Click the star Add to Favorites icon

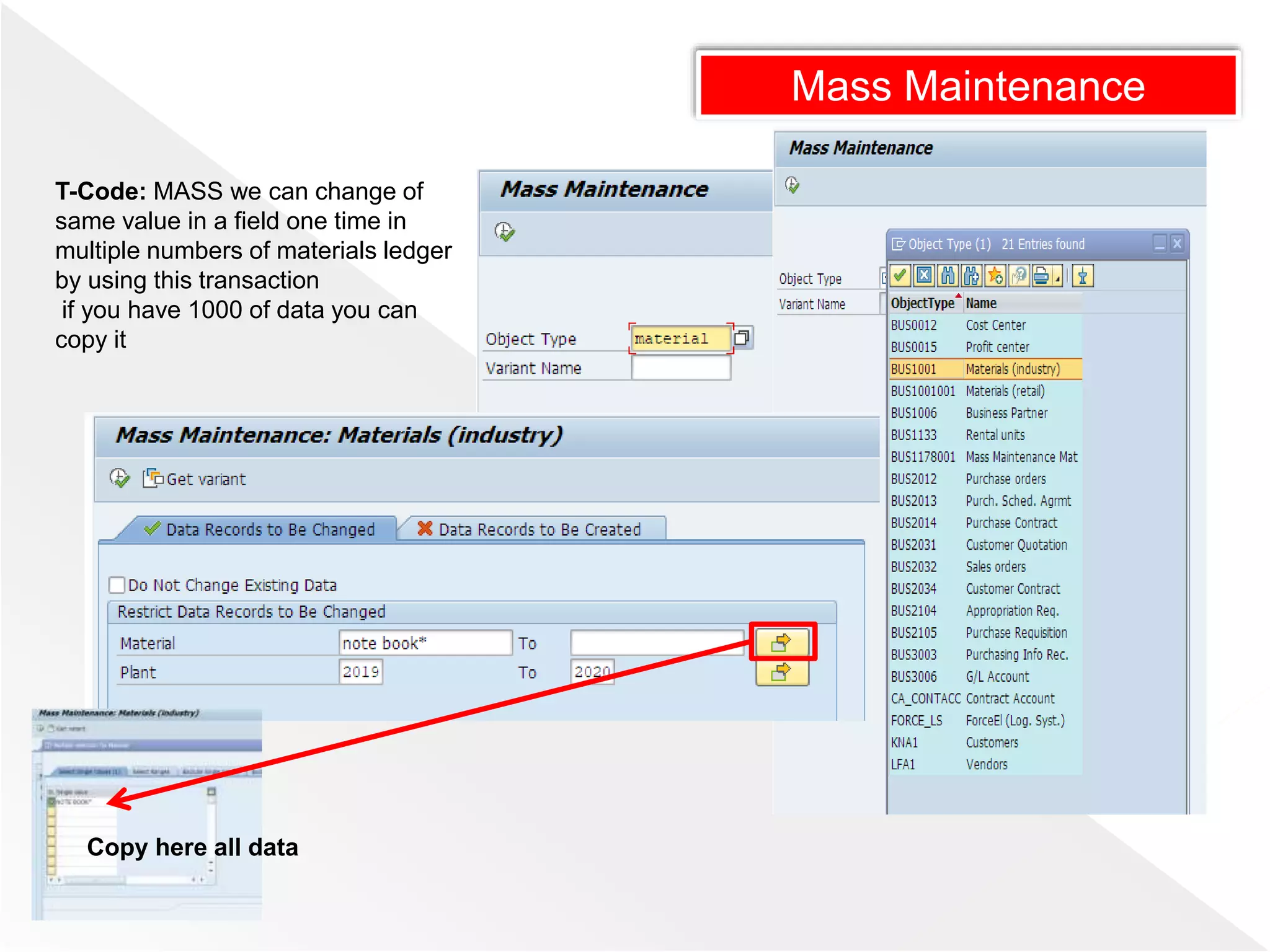click(x=995, y=275)
